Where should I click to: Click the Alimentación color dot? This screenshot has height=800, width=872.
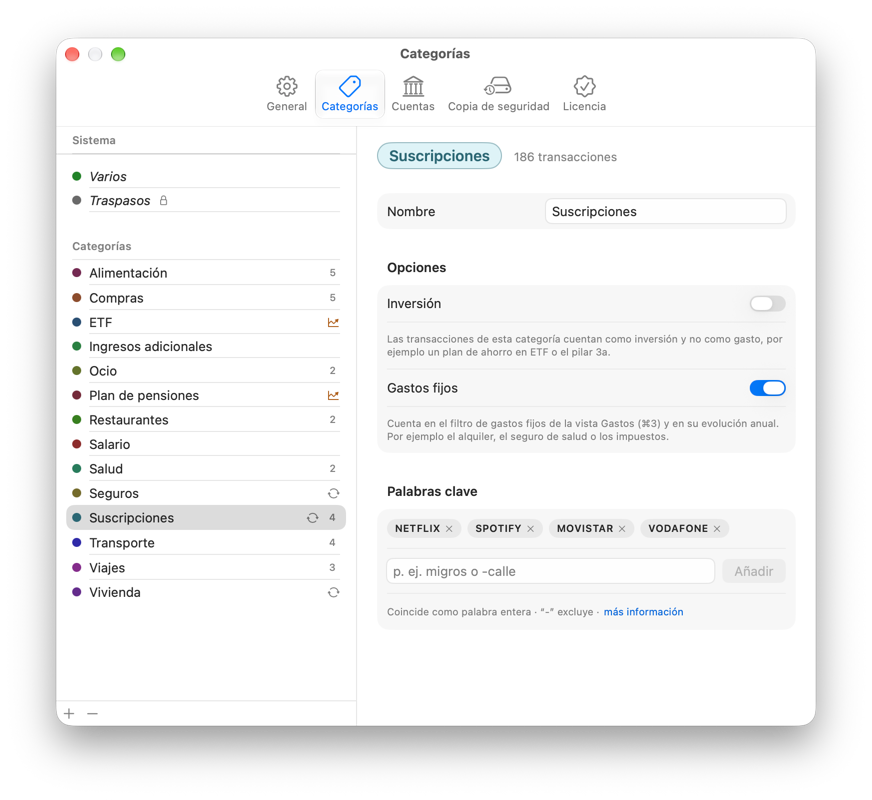[77, 273]
